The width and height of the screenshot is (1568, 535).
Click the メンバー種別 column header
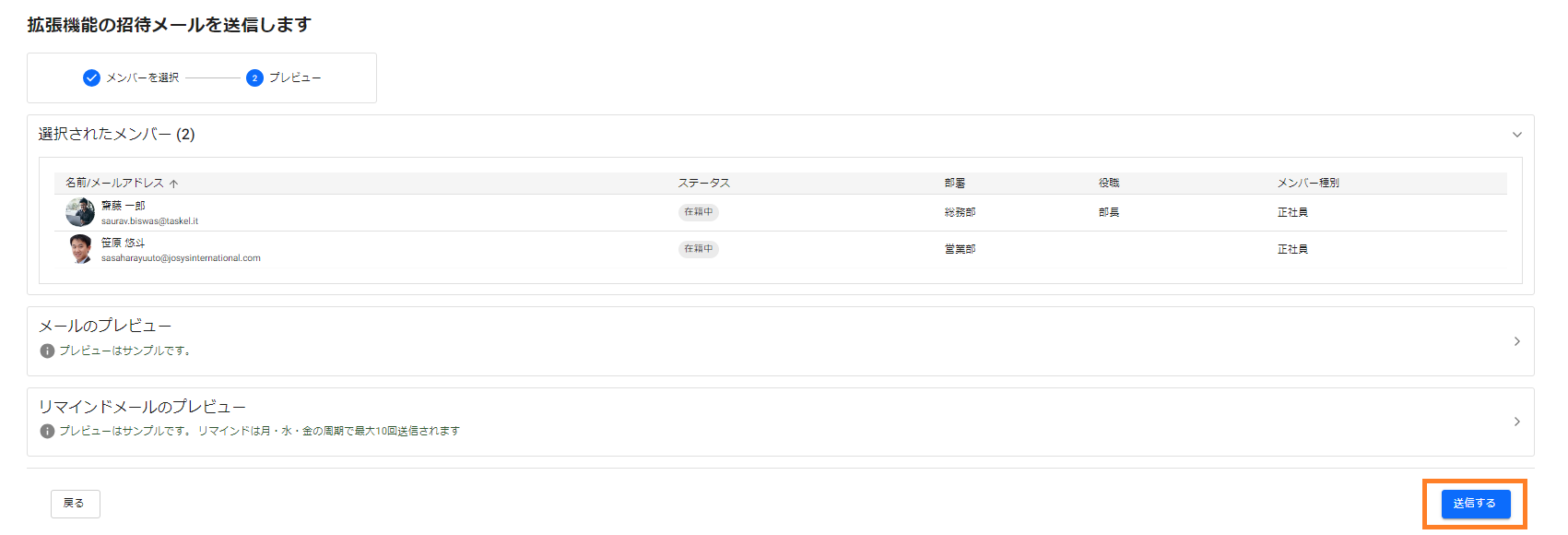pos(1307,184)
